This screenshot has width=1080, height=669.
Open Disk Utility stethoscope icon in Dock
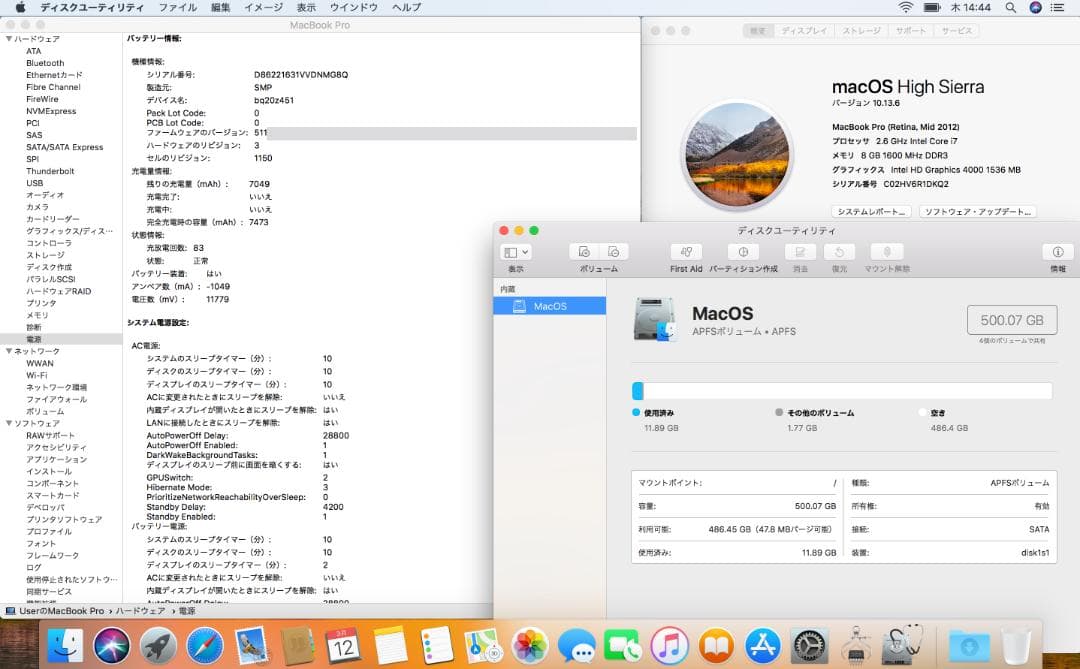[902, 646]
